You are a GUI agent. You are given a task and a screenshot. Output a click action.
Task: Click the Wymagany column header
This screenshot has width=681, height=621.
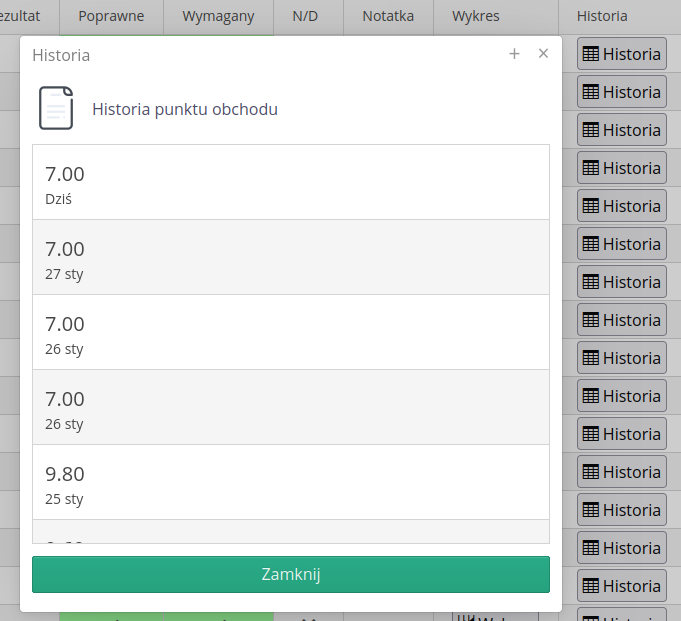(218, 16)
